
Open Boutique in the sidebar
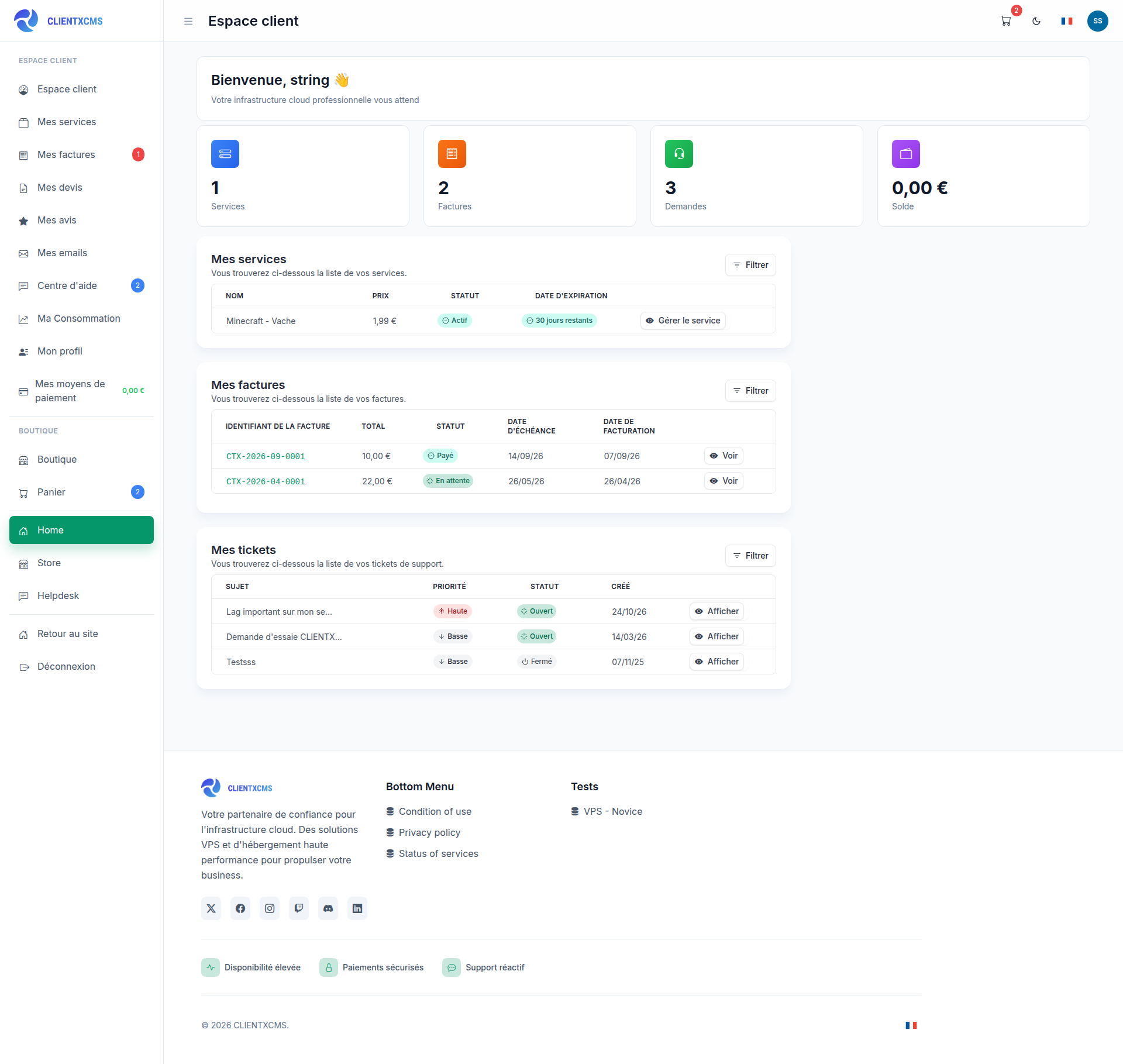click(x=81, y=459)
